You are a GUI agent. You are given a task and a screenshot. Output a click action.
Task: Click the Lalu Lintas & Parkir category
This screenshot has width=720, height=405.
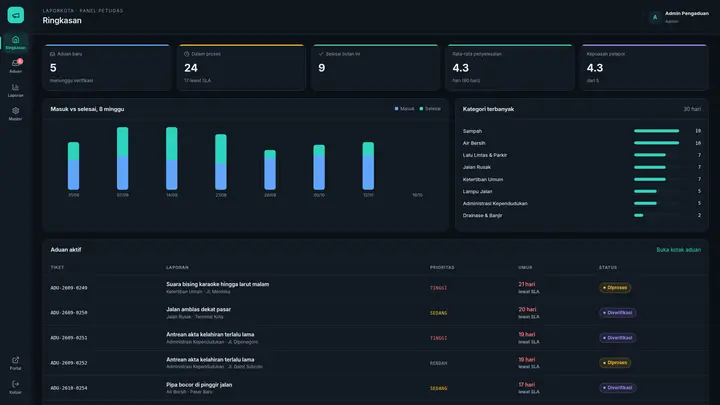click(x=485, y=155)
